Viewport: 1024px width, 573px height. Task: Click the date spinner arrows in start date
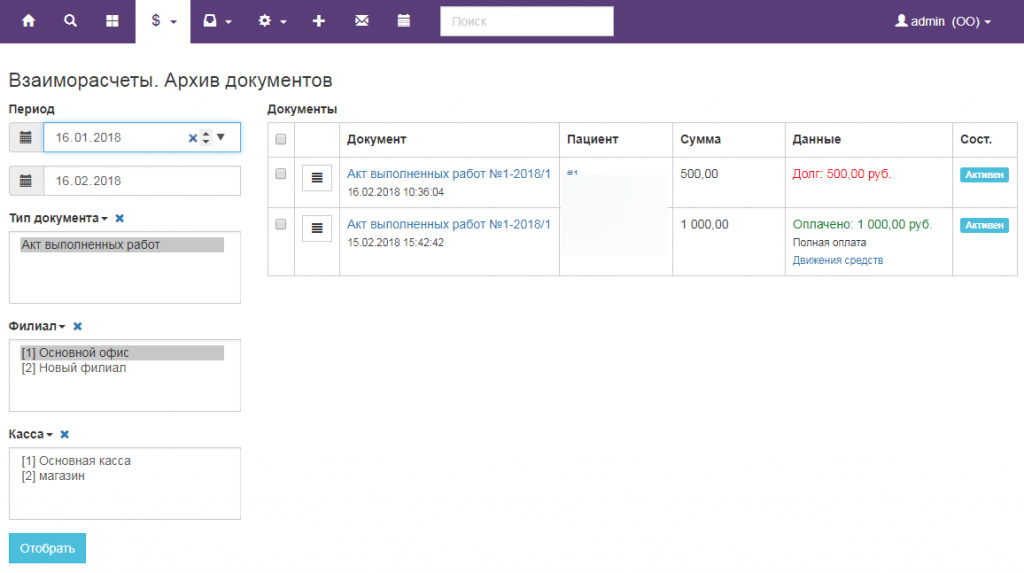[206, 137]
